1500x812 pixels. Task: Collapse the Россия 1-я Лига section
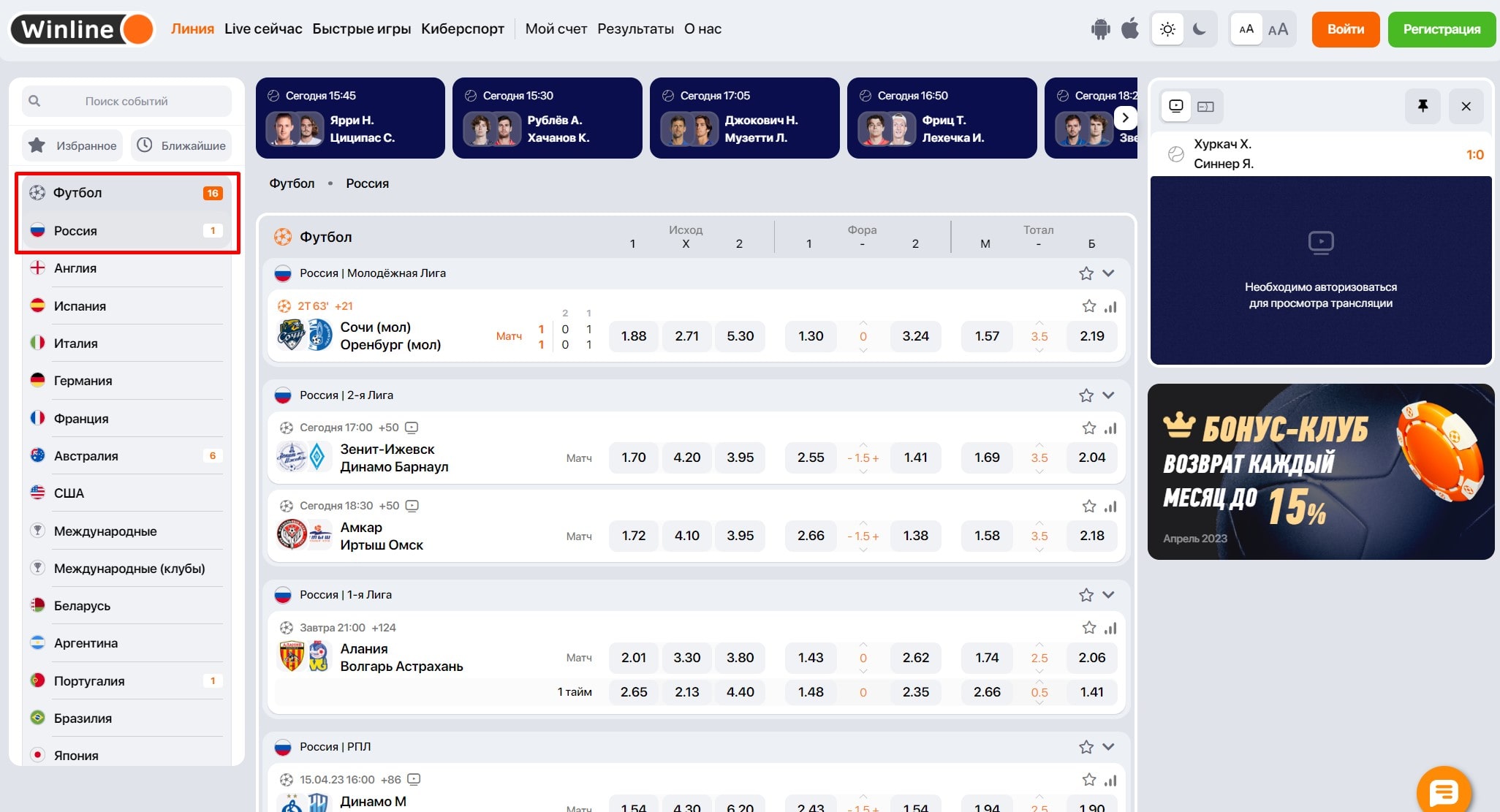[1108, 595]
